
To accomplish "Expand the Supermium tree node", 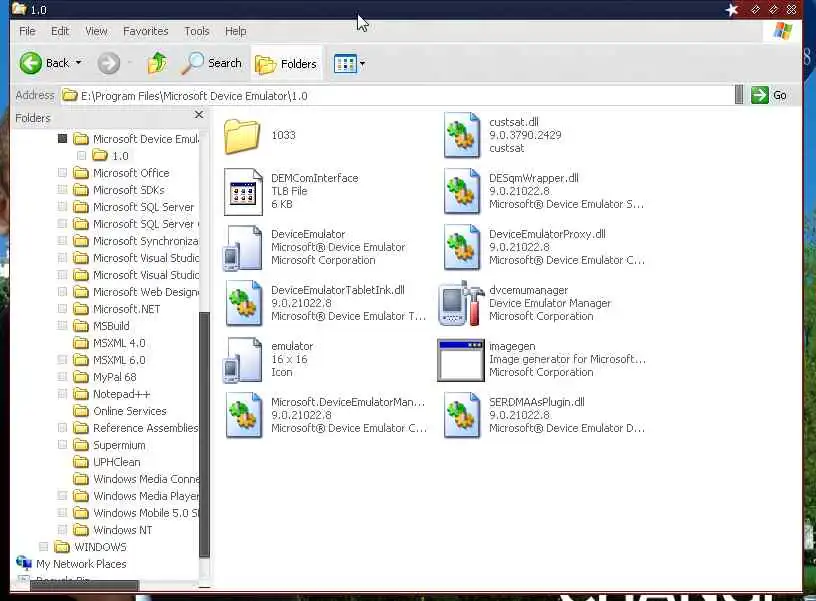I will coord(62,444).
